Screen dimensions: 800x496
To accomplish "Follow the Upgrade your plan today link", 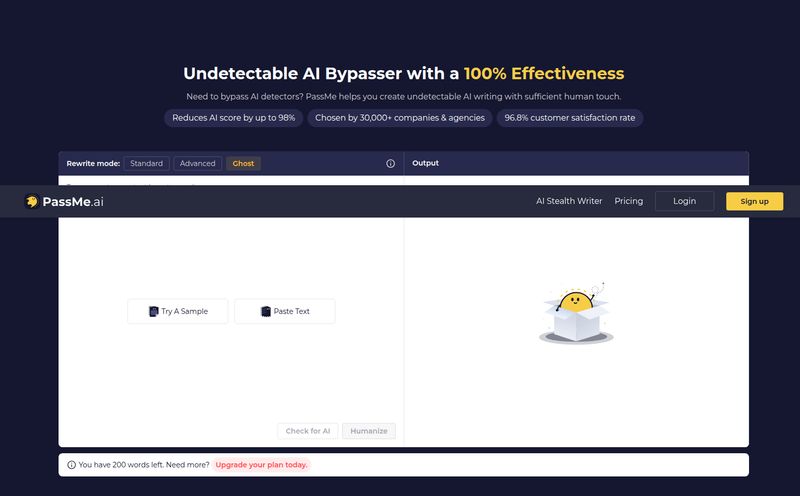I will coord(261,465).
